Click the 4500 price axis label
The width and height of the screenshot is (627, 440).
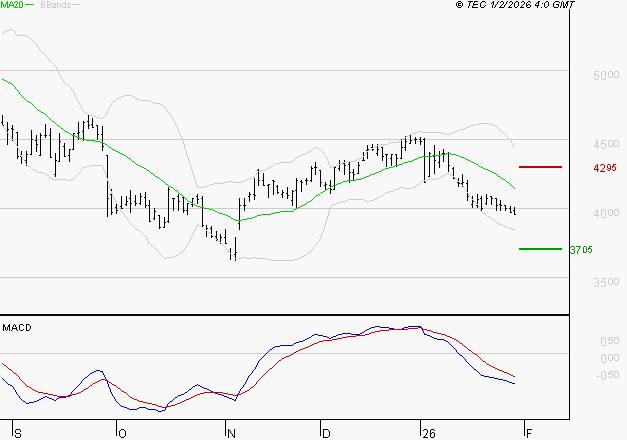[606, 144]
